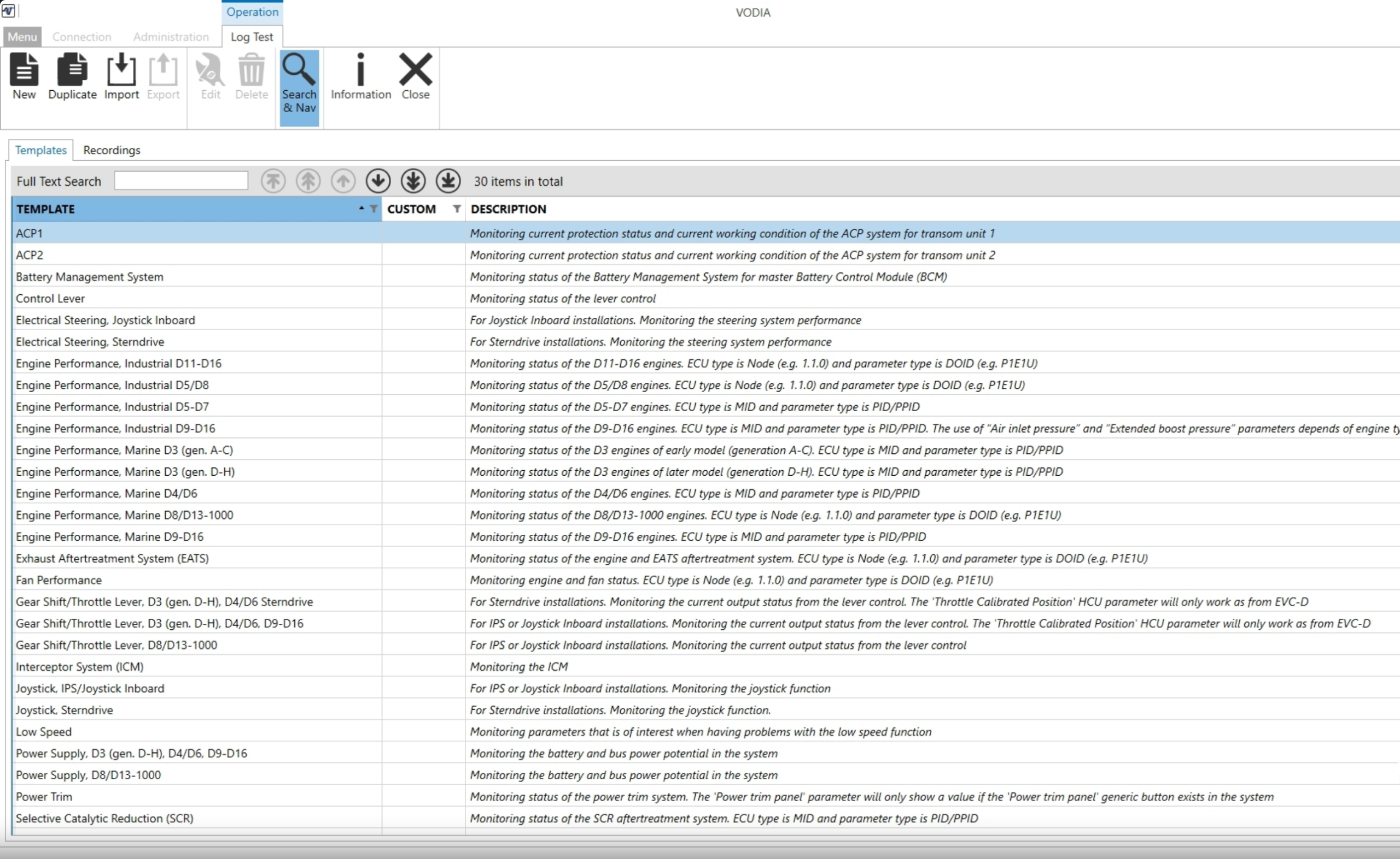Screen dimensions: 1400x859
Task: Open the Menu ribbon tab
Action: tap(22, 37)
